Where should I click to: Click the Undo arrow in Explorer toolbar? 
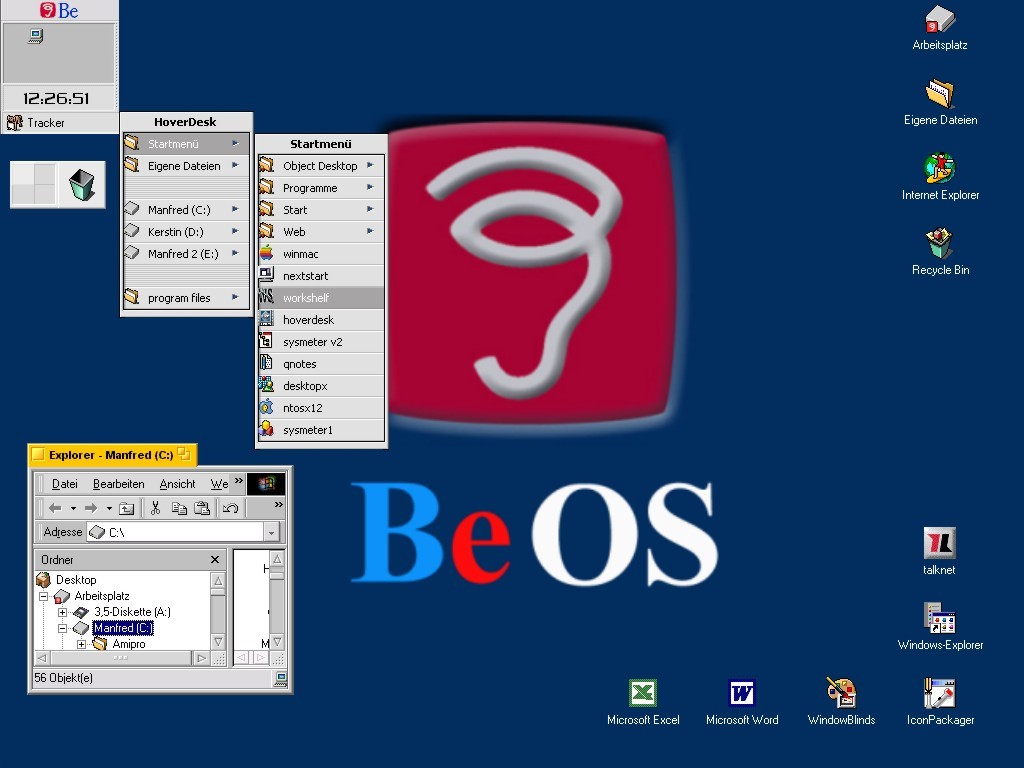[x=230, y=508]
